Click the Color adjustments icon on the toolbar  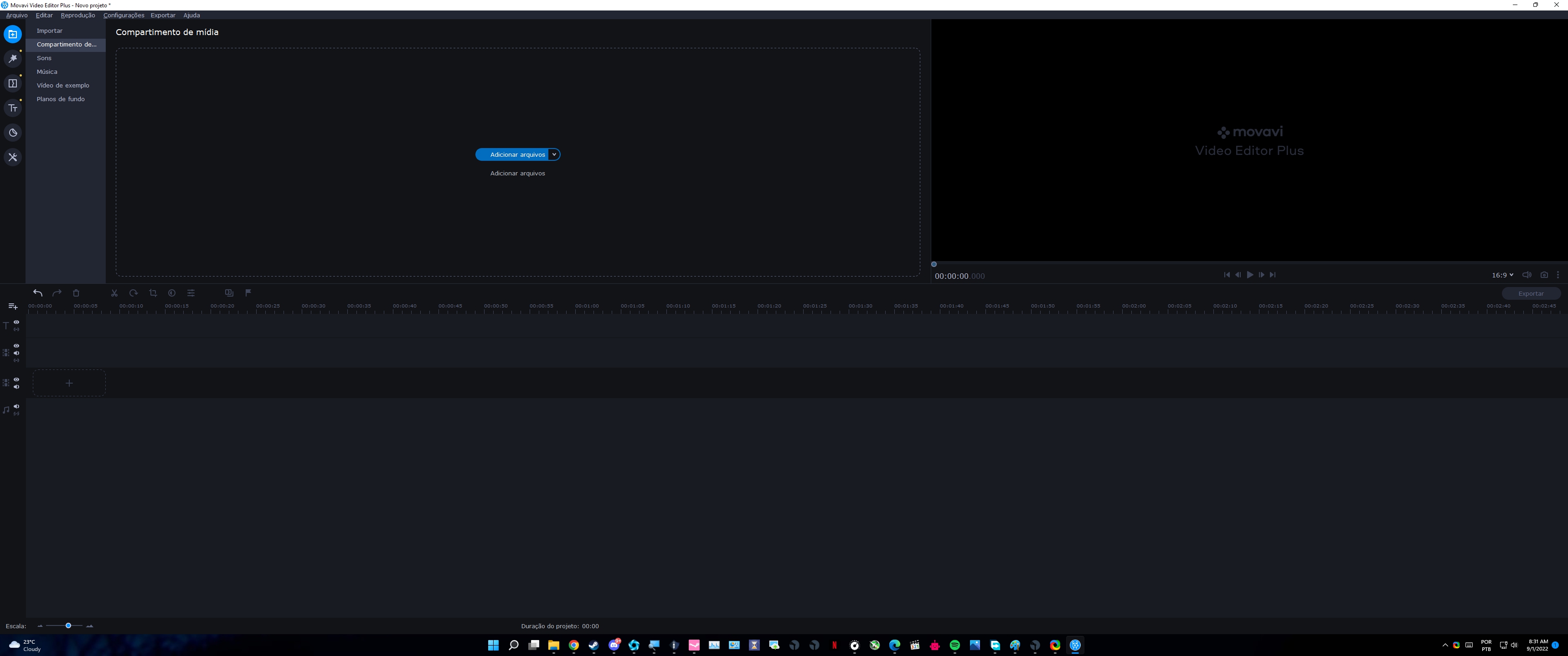(x=172, y=293)
